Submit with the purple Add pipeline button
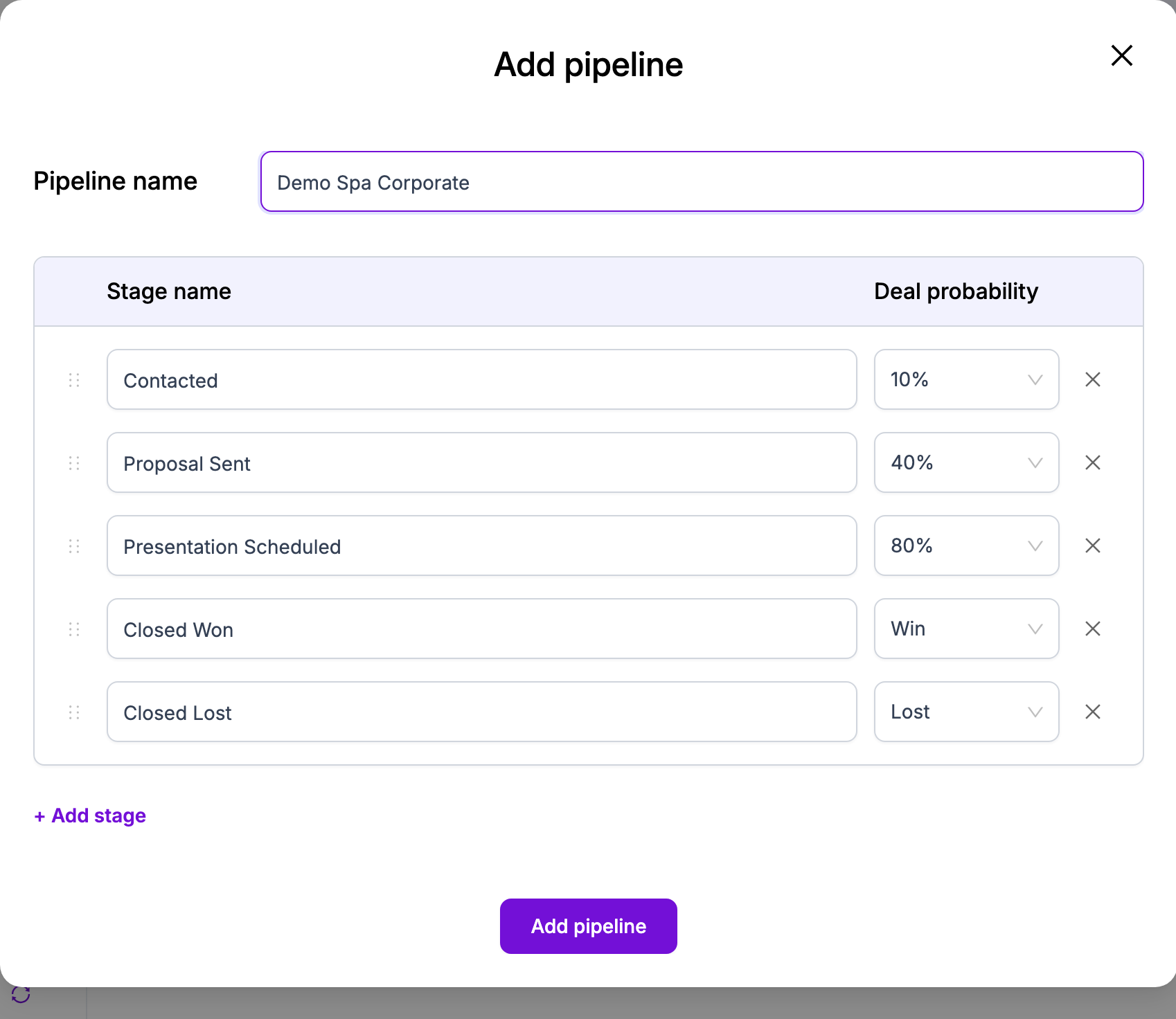The image size is (1176, 1019). pyautogui.click(x=588, y=926)
